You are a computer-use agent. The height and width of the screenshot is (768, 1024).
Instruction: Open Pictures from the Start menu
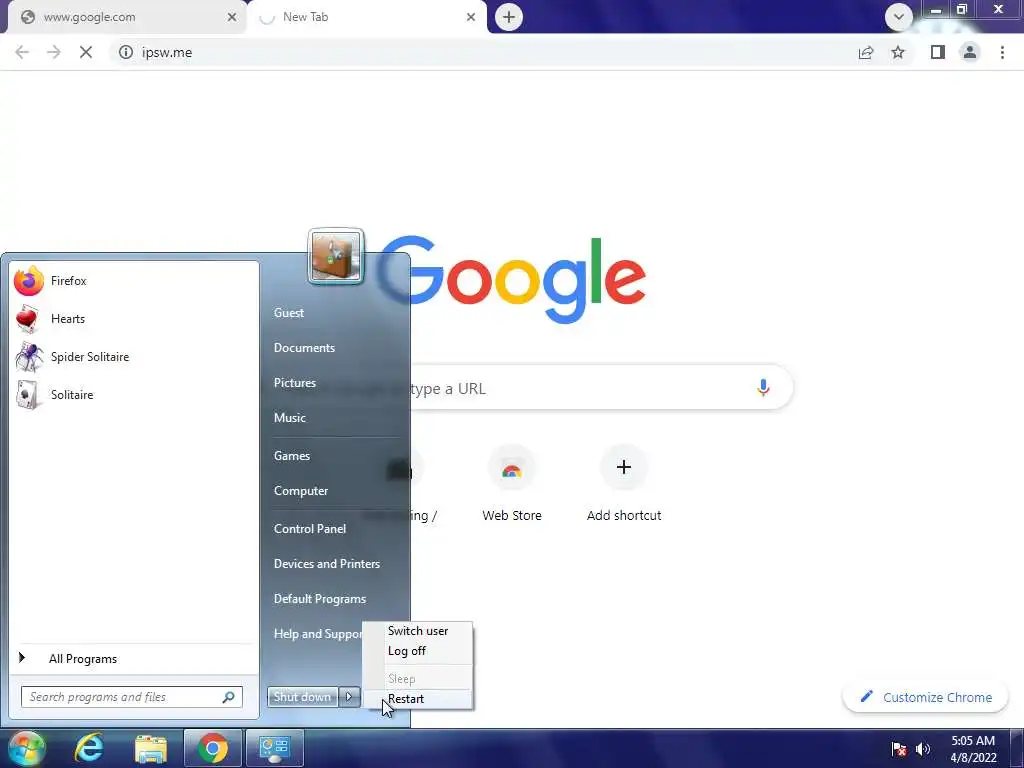point(295,383)
